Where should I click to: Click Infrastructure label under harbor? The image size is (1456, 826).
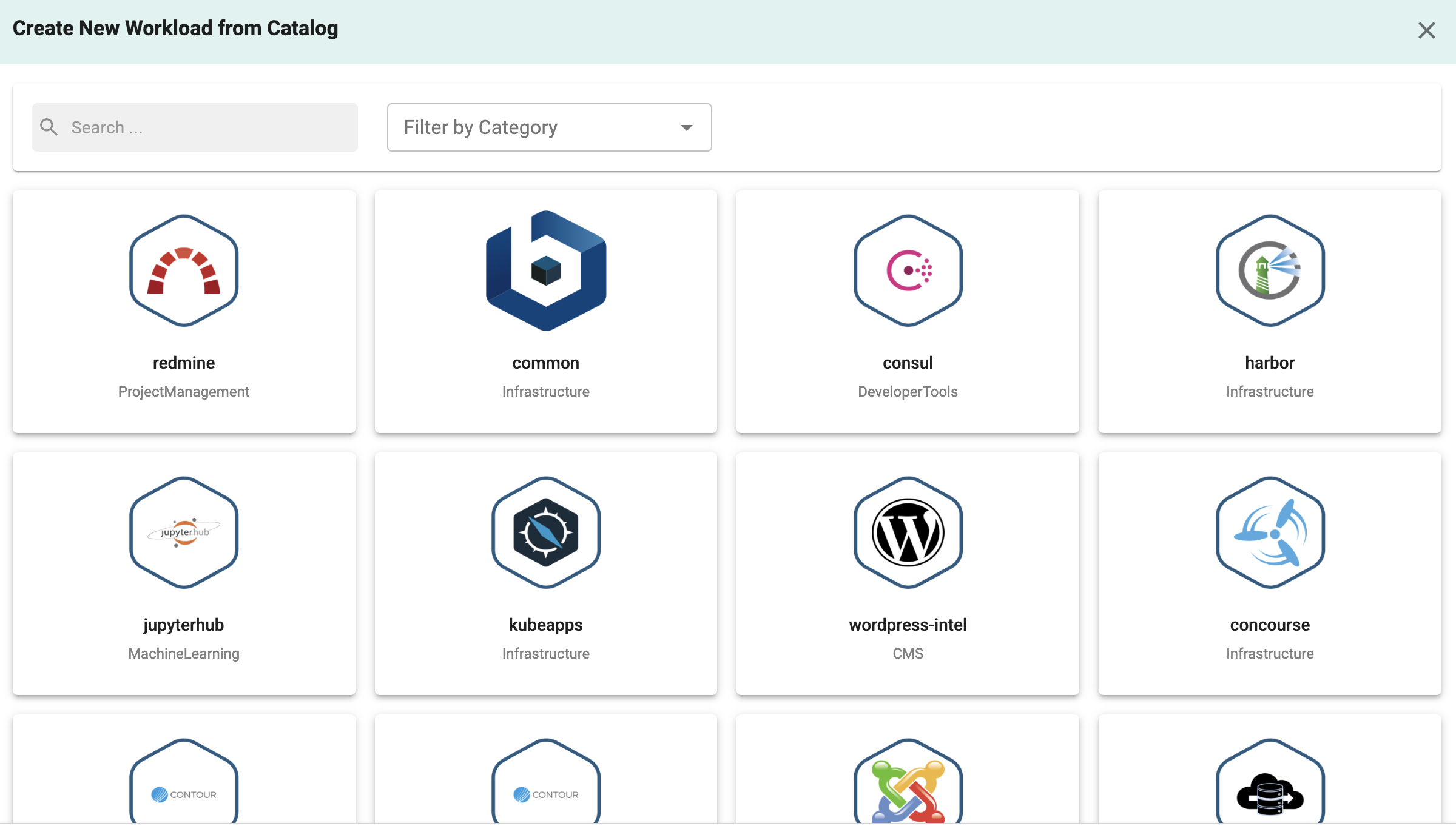point(1270,392)
